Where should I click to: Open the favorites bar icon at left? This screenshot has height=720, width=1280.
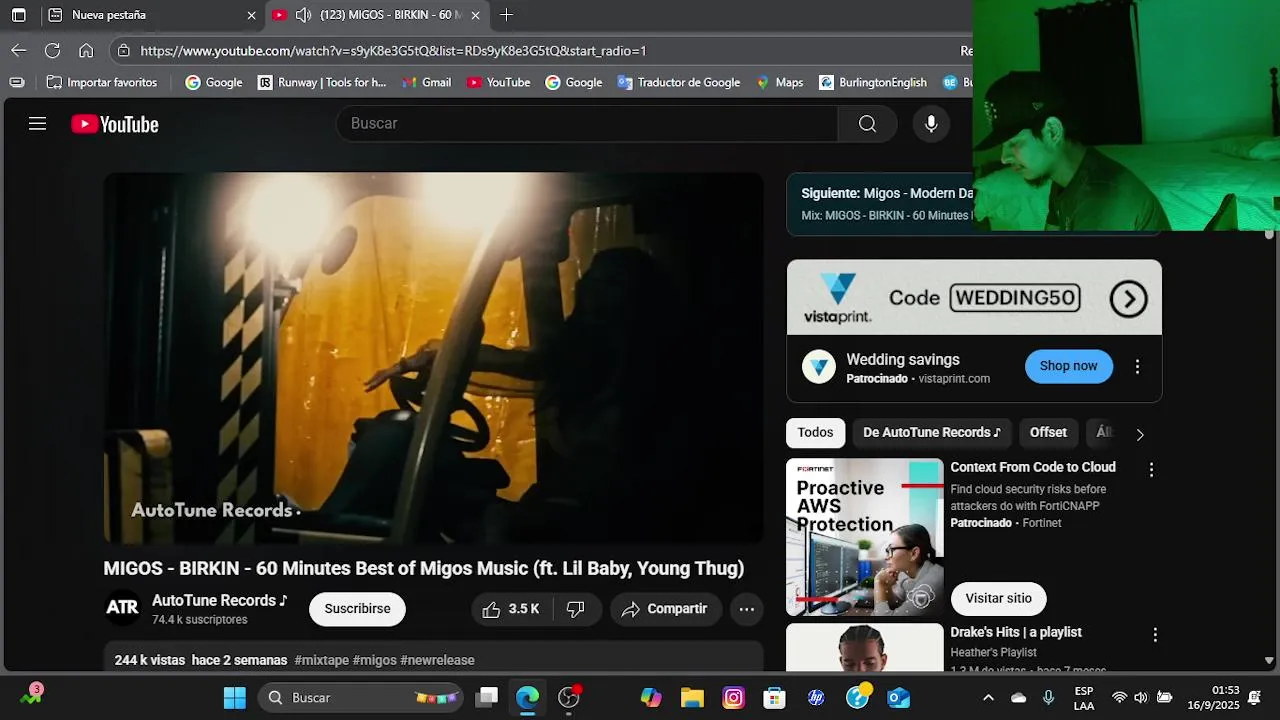coord(17,82)
